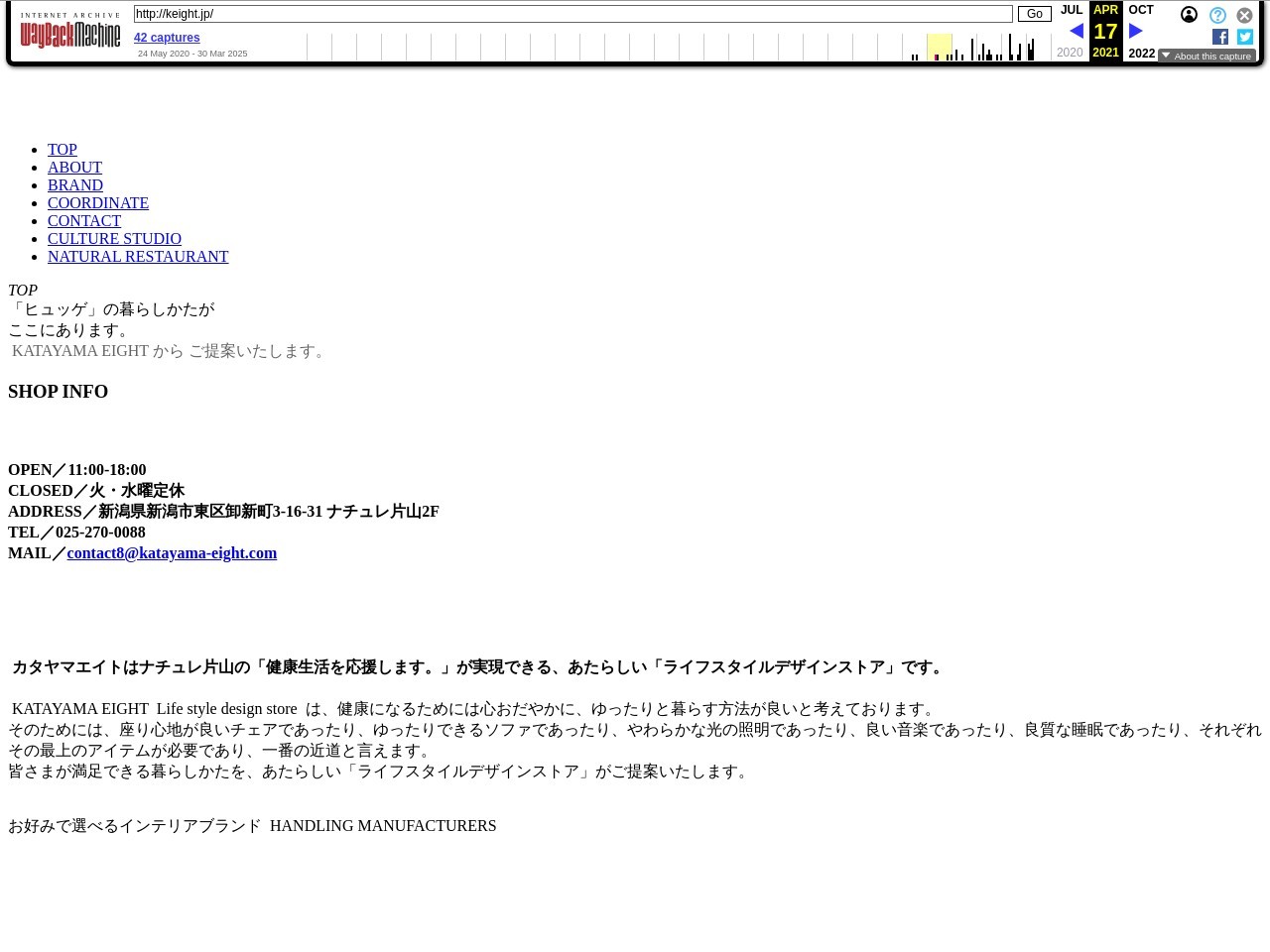Open the 42 captures link
The height and width of the screenshot is (952, 1270).
click(x=167, y=38)
